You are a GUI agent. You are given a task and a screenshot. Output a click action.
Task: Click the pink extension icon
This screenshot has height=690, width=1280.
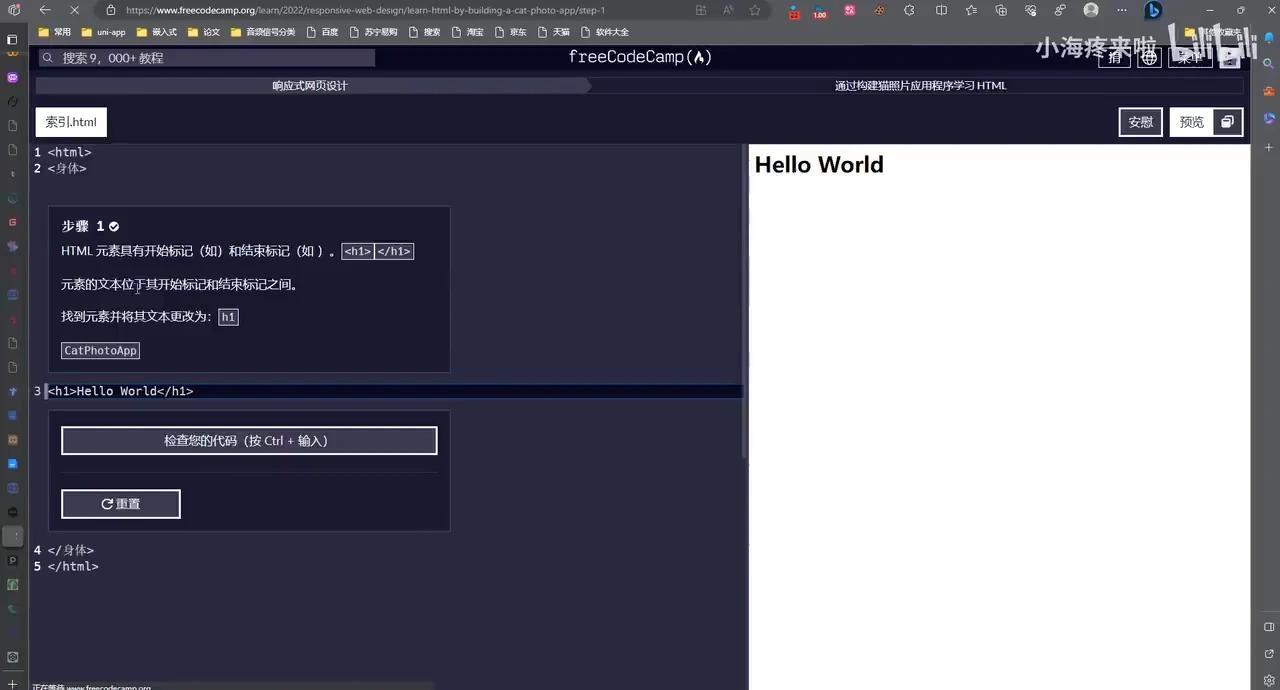(x=850, y=10)
